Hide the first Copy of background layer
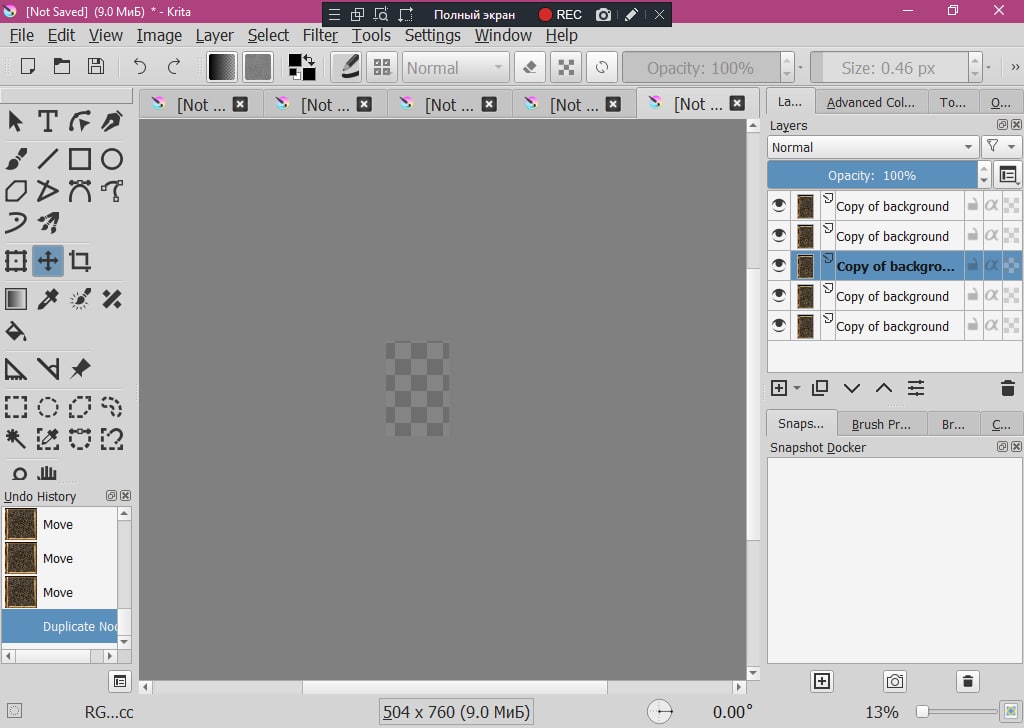Image resolution: width=1024 pixels, height=728 pixels. [778, 206]
